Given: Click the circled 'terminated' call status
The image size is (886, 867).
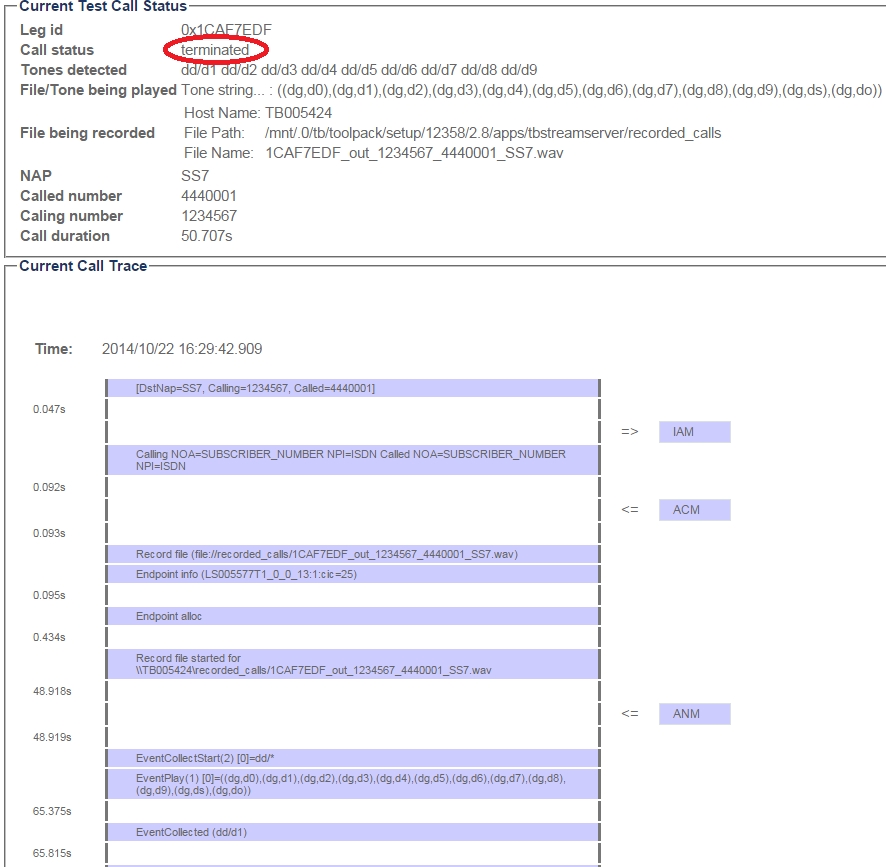Looking at the screenshot, I should tap(215, 50).
